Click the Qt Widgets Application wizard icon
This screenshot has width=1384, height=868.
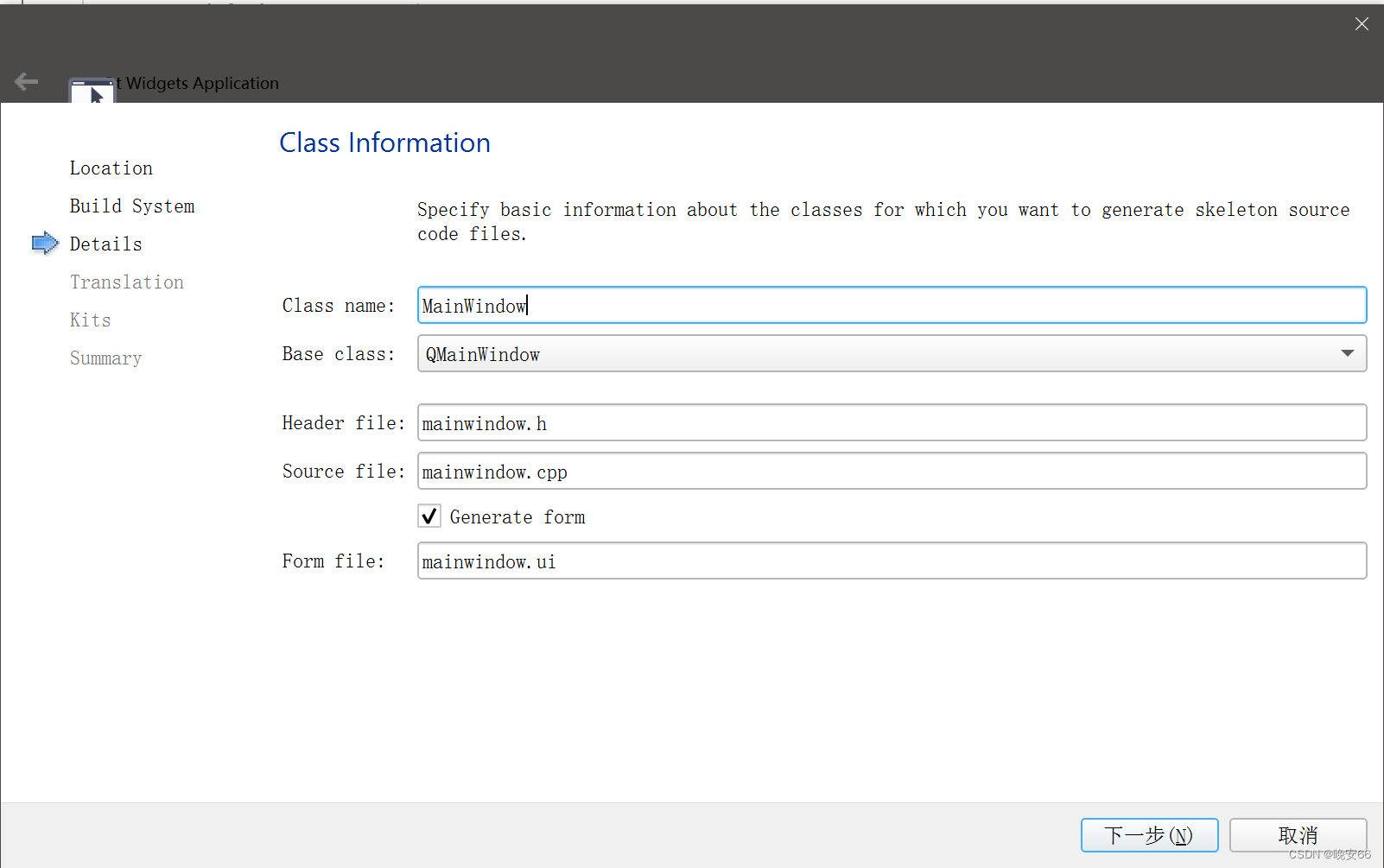[x=92, y=90]
